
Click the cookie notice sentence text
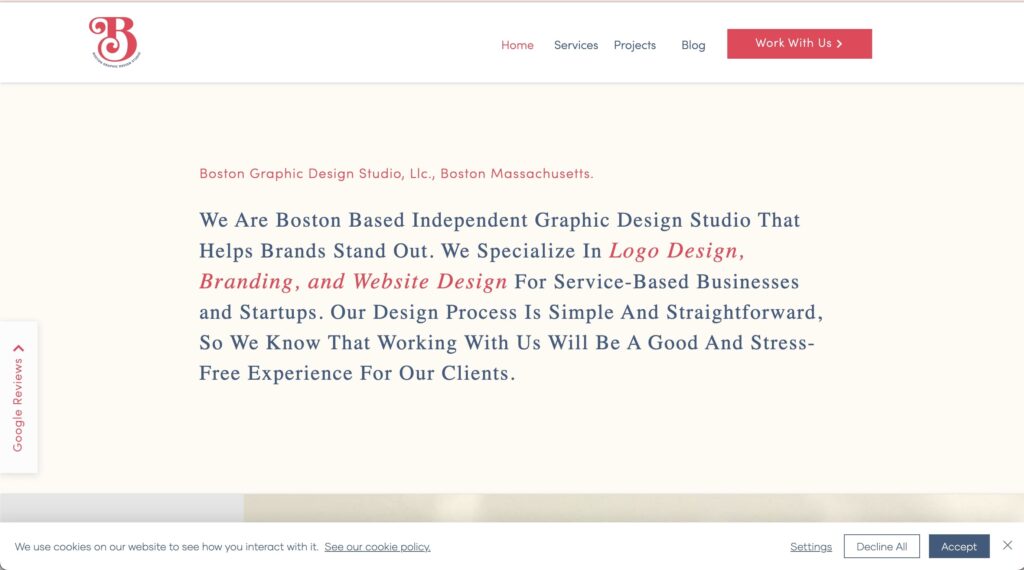(x=167, y=546)
